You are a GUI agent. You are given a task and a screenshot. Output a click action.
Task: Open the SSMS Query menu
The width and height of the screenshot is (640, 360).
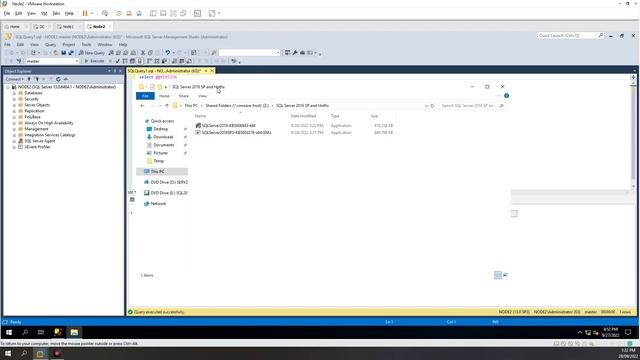point(50,44)
